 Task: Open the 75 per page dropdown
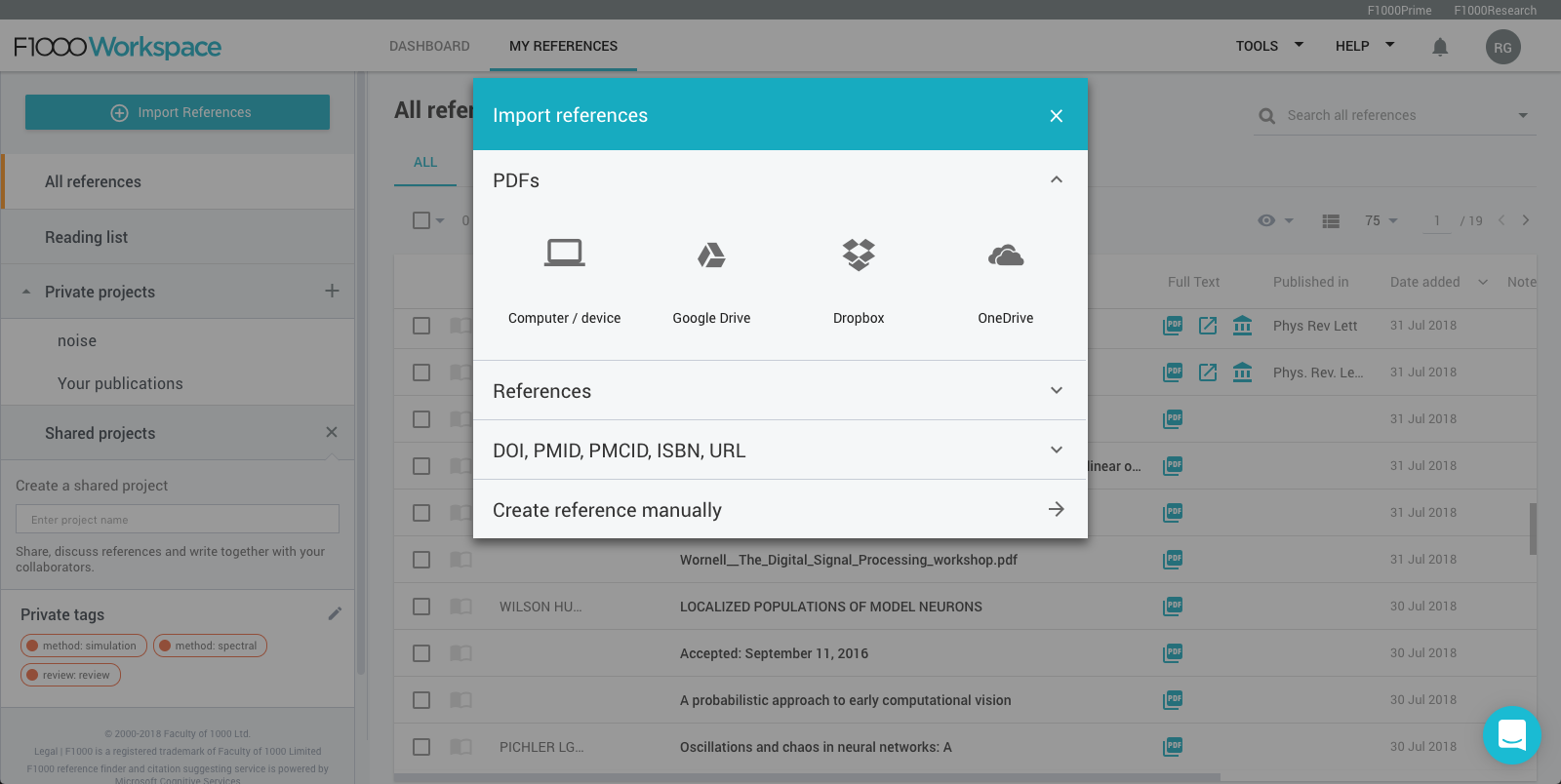tap(1381, 220)
